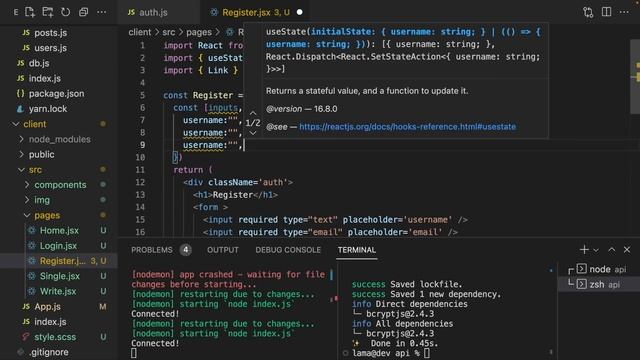Open the OUTPUT panel tab
Screen dimensions: 640x360
coord(222,250)
